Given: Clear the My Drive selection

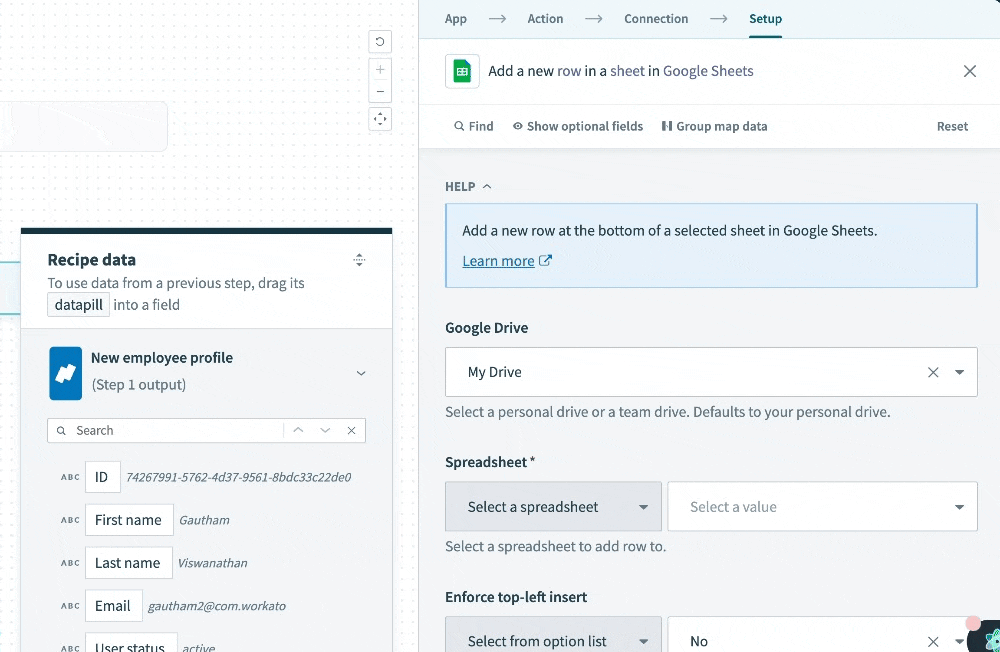Looking at the screenshot, I should pyautogui.click(x=933, y=372).
